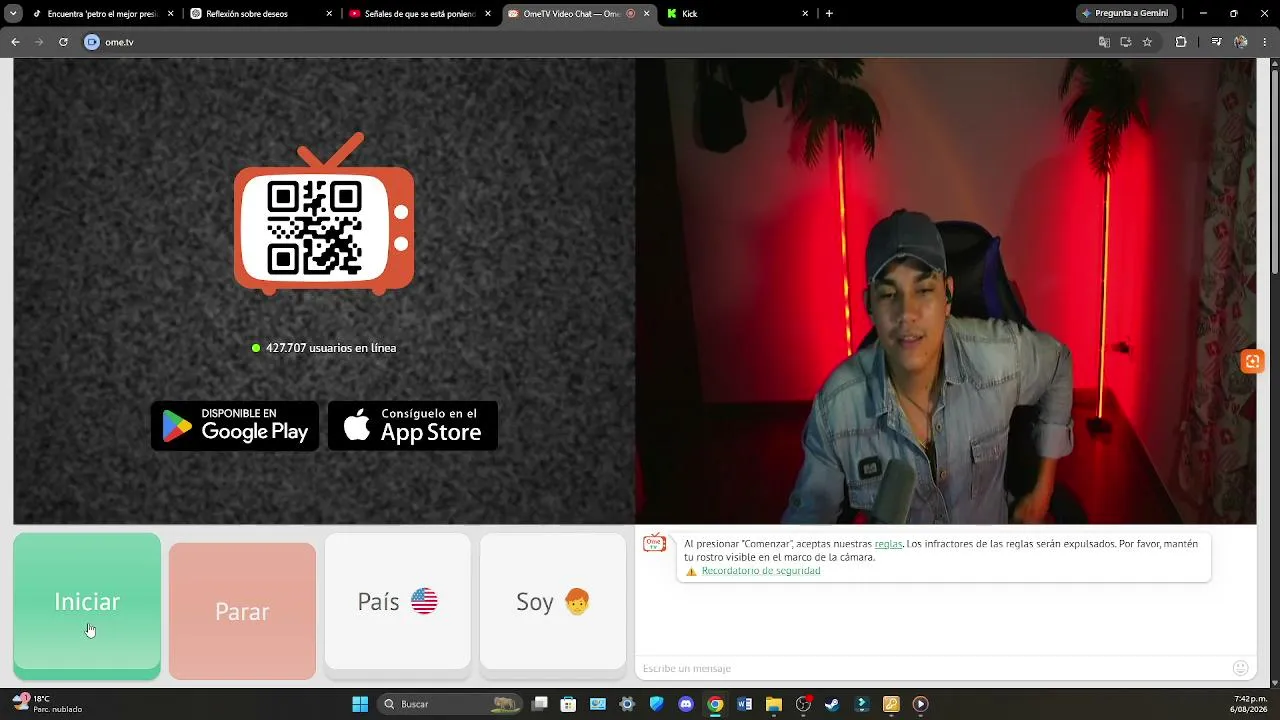Screen dimensions: 1280x720
Task: Open Task View on the taskbar
Action: 540,704
